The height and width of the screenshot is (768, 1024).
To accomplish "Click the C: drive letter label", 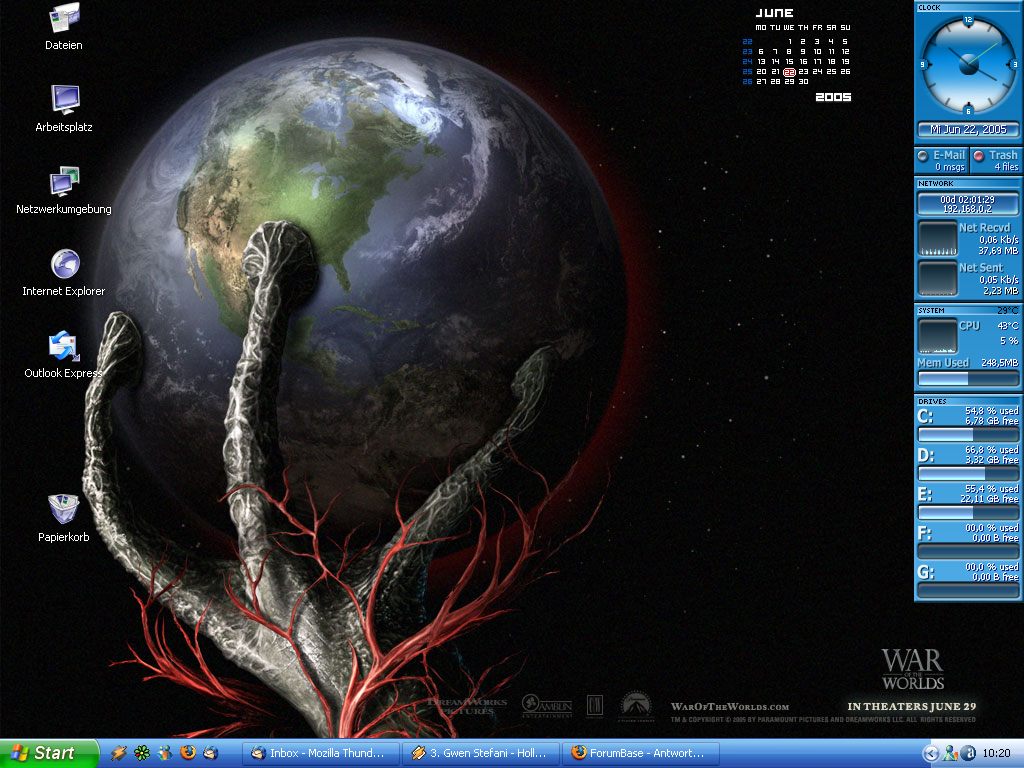I will pyautogui.click(x=925, y=417).
